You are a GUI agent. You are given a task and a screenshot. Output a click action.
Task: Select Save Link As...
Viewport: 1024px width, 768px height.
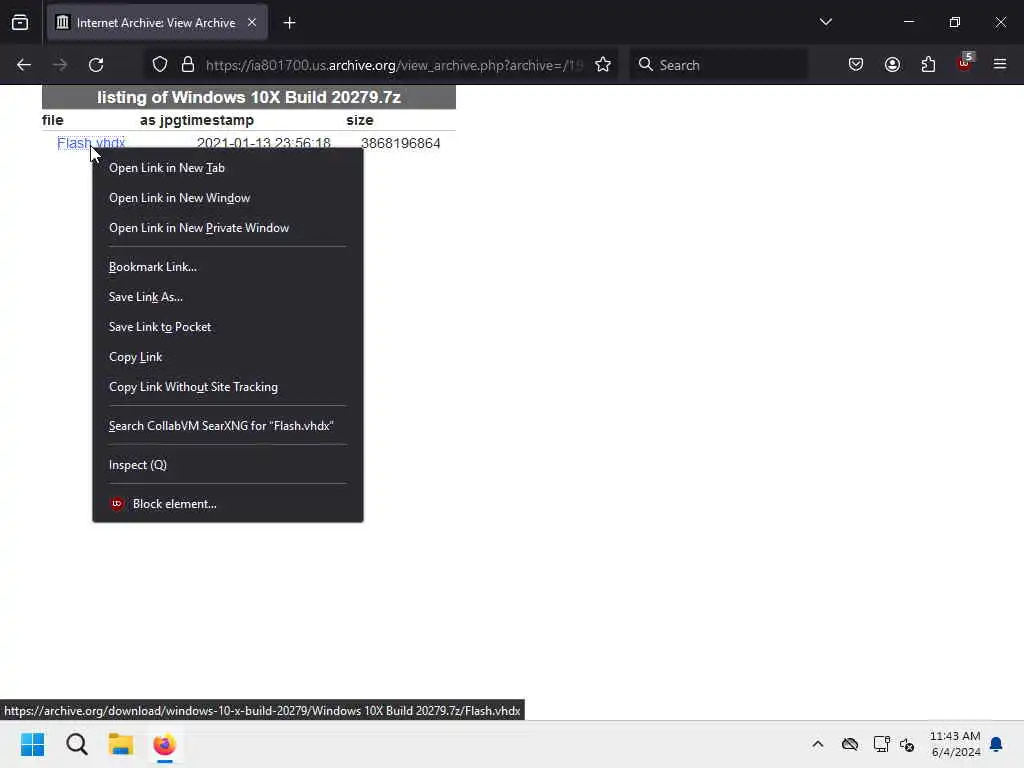click(x=228, y=296)
